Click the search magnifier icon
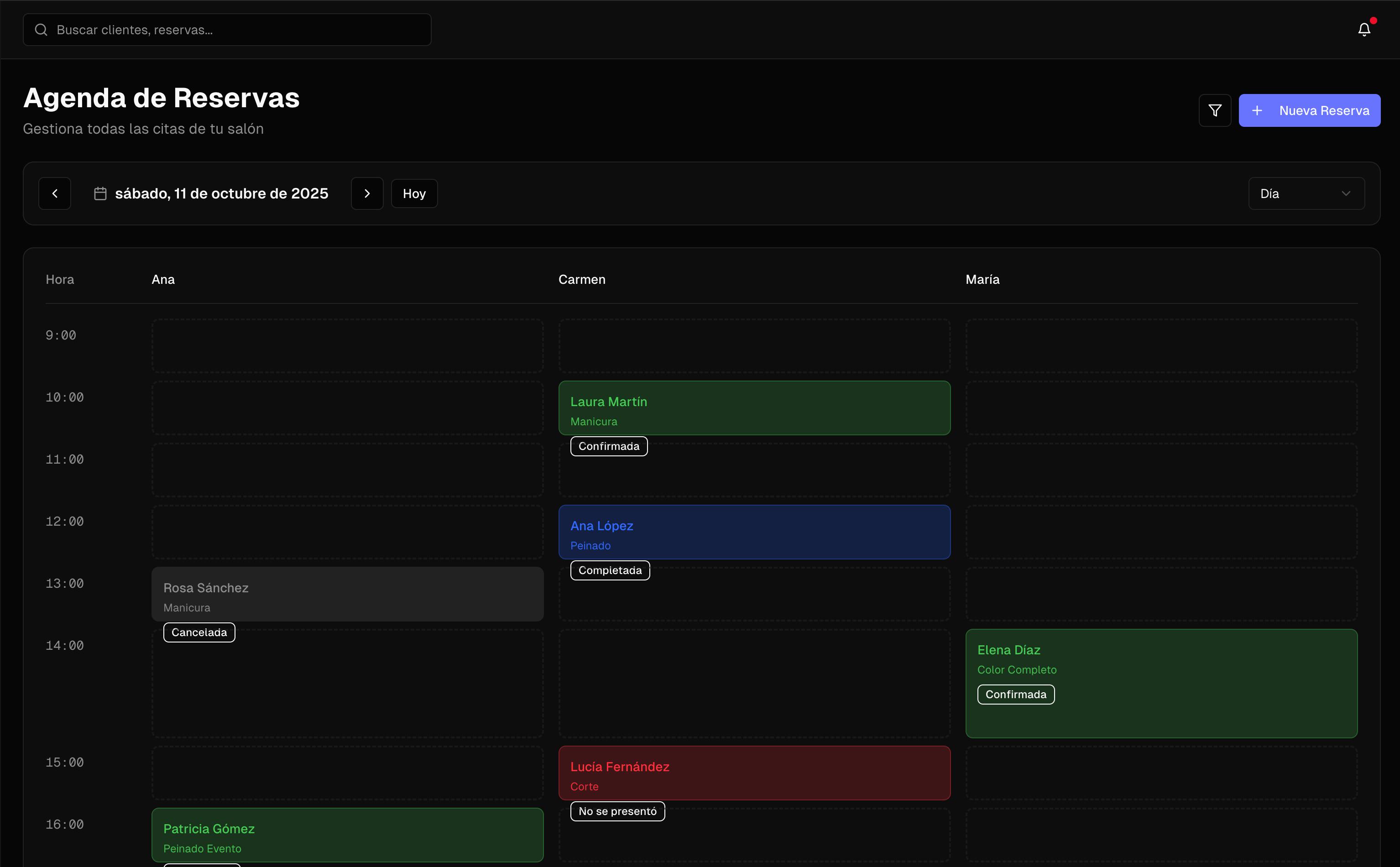The image size is (1400, 867). (41, 30)
